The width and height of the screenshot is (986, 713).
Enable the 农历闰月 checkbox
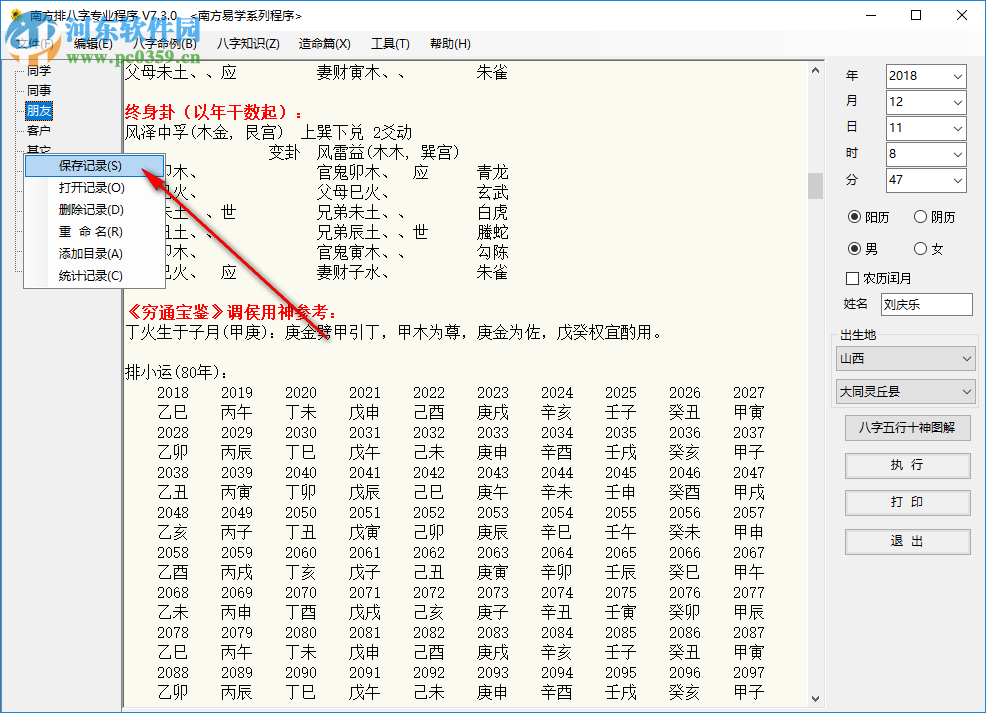pos(851,278)
